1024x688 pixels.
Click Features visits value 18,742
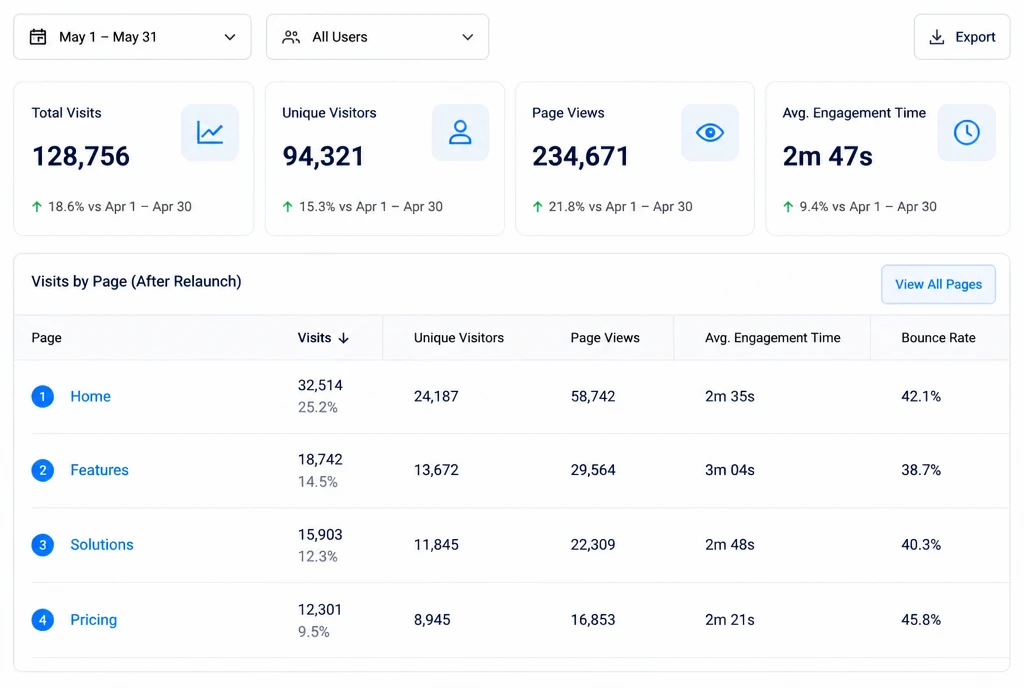320,460
